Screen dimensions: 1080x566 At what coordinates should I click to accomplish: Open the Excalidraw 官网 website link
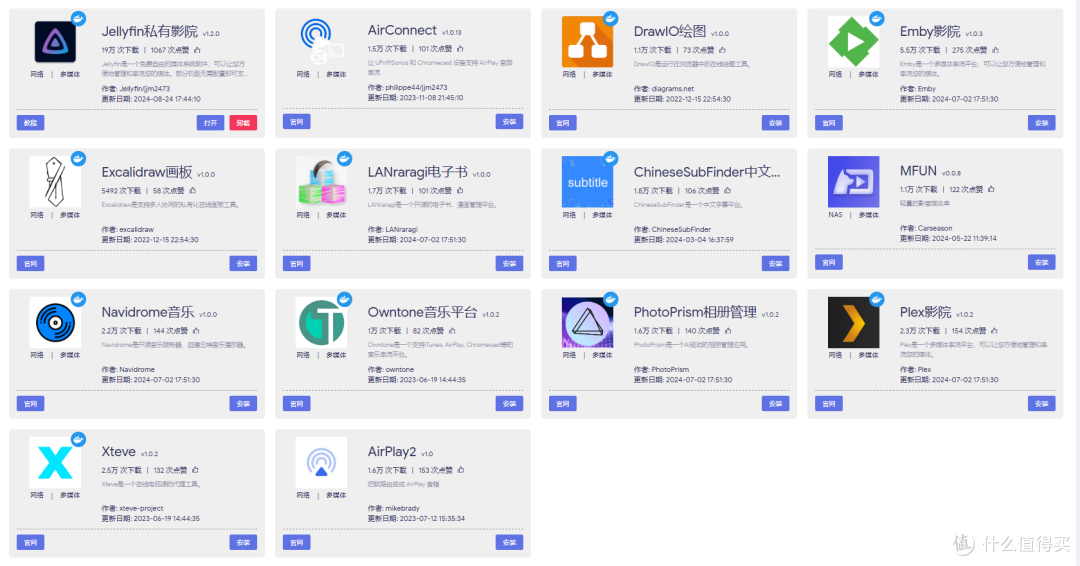click(30, 263)
